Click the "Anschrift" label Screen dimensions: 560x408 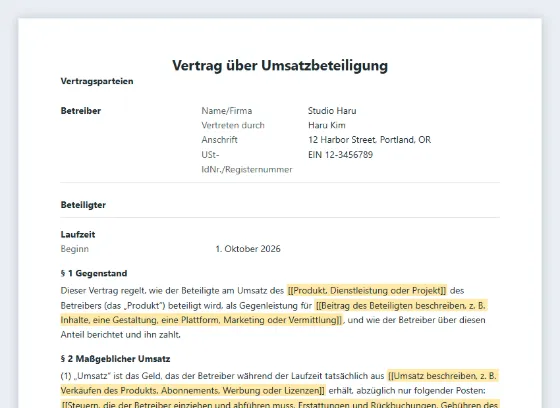click(219, 140)
